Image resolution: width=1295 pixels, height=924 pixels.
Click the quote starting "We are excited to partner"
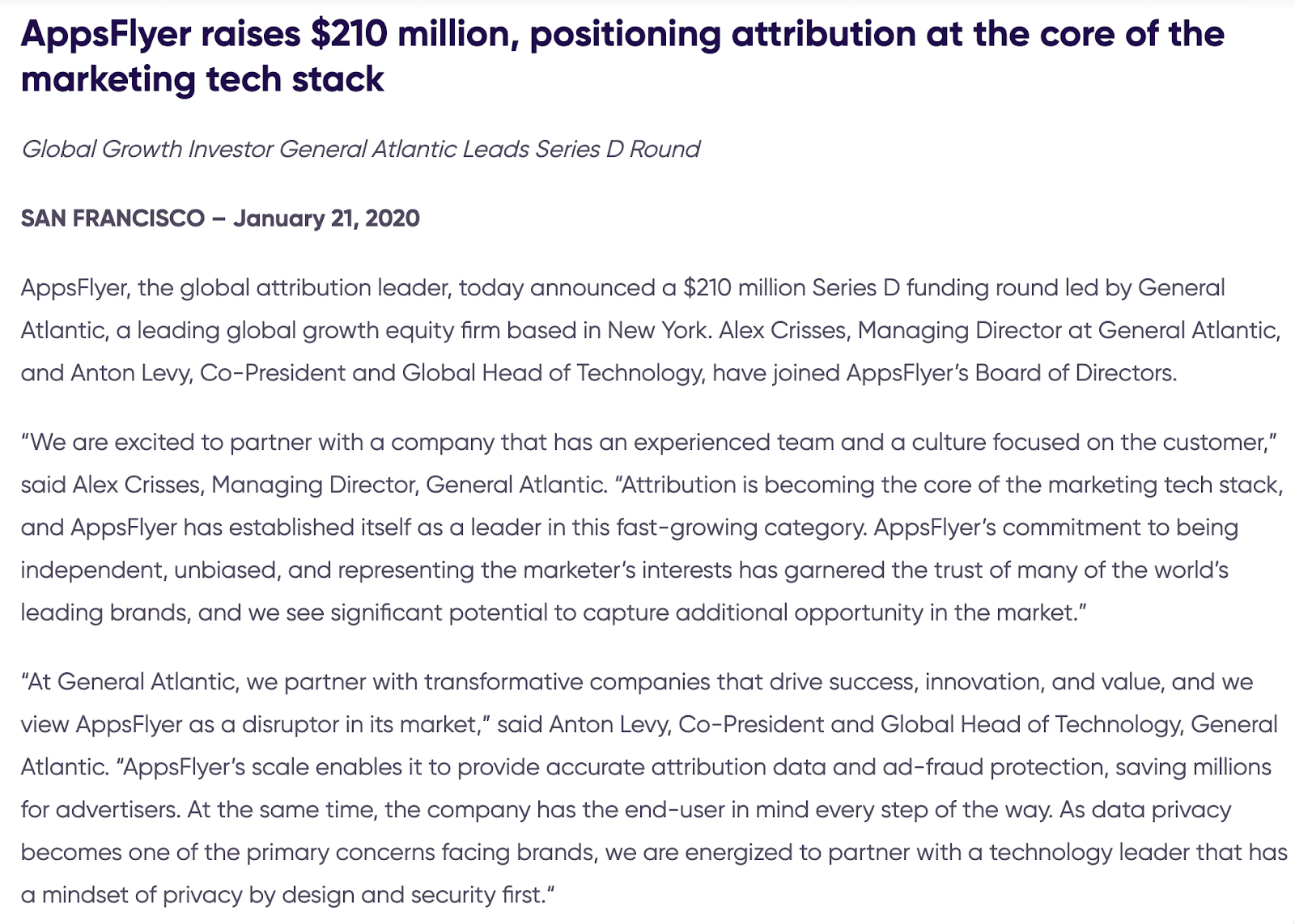647,442
